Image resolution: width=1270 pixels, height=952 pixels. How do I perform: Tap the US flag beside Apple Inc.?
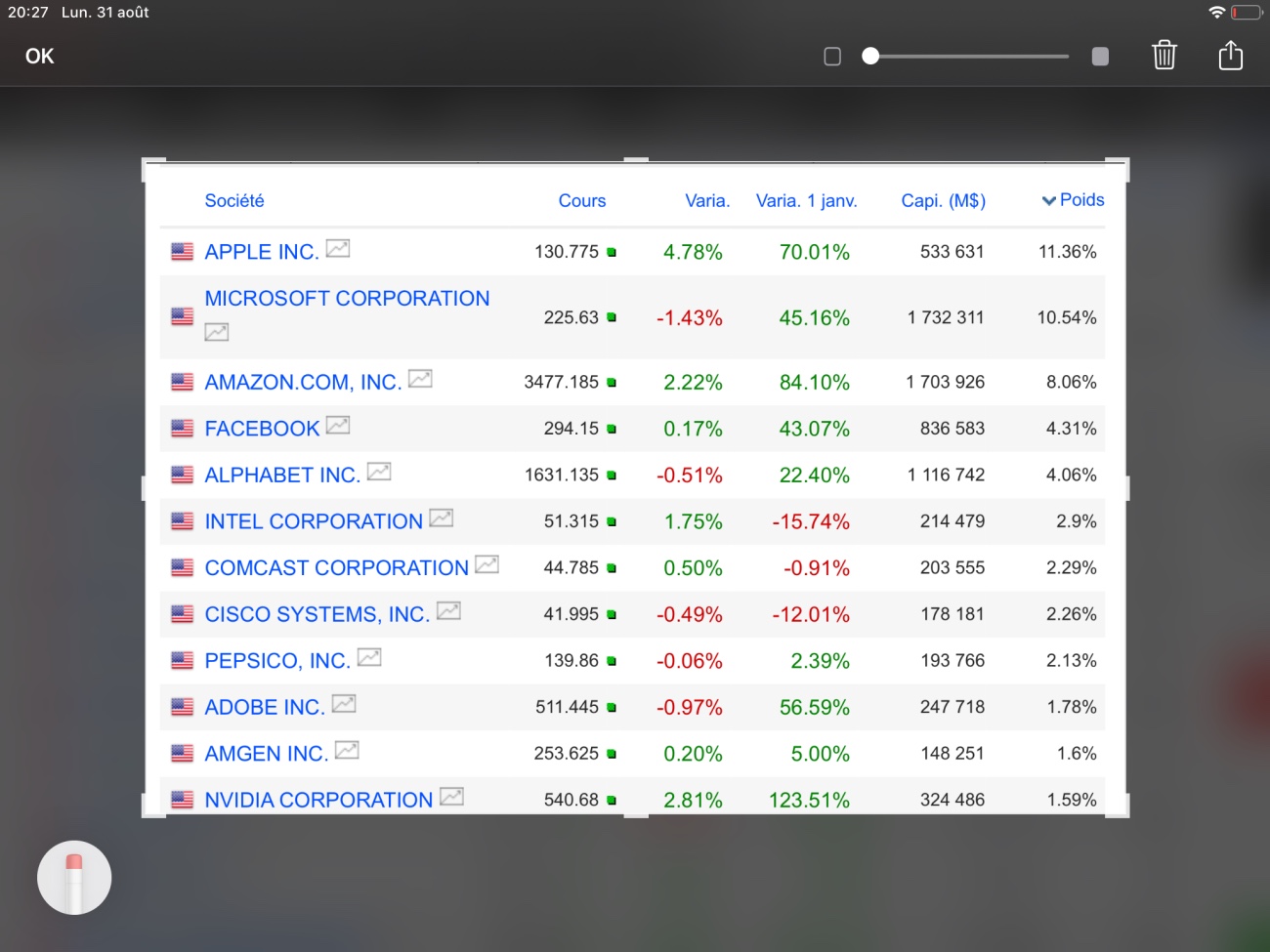pyautogui.click(x=183, y=252)
